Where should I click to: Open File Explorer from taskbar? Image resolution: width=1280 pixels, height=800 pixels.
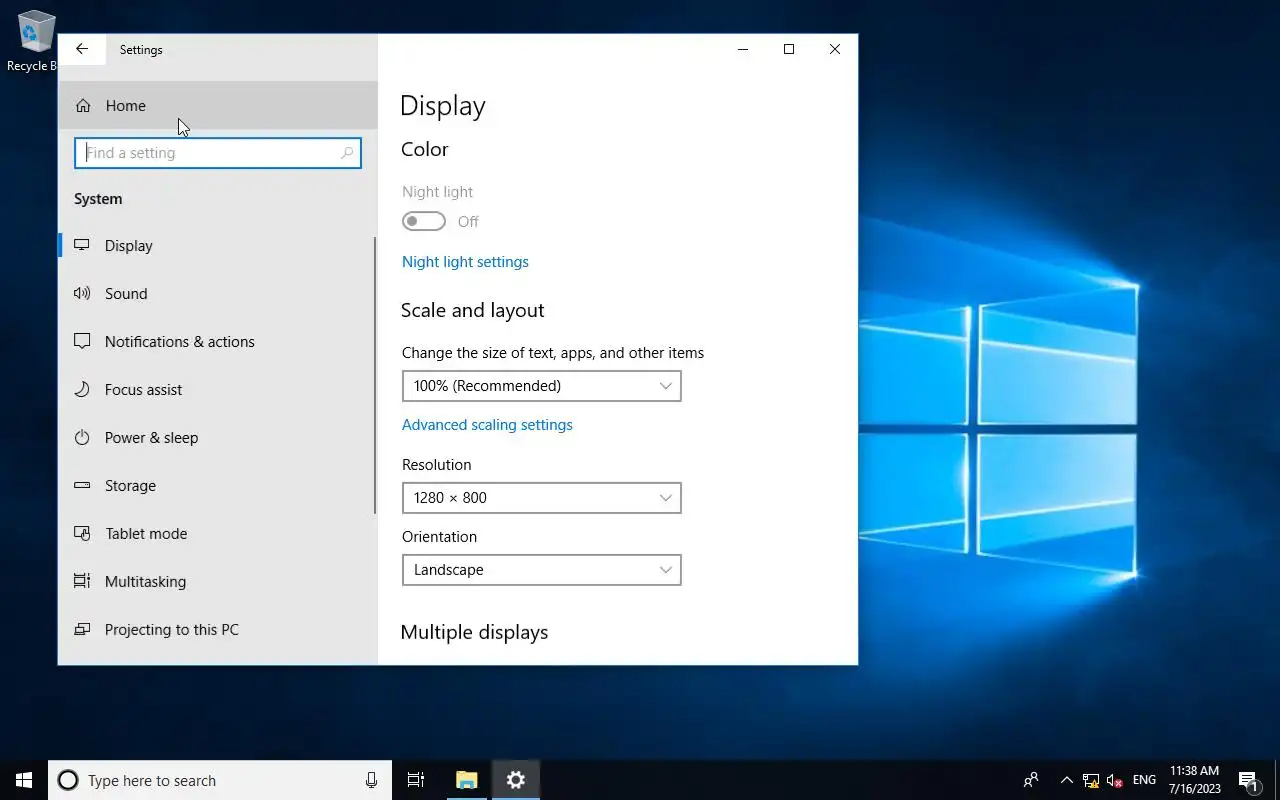[467, 780]
